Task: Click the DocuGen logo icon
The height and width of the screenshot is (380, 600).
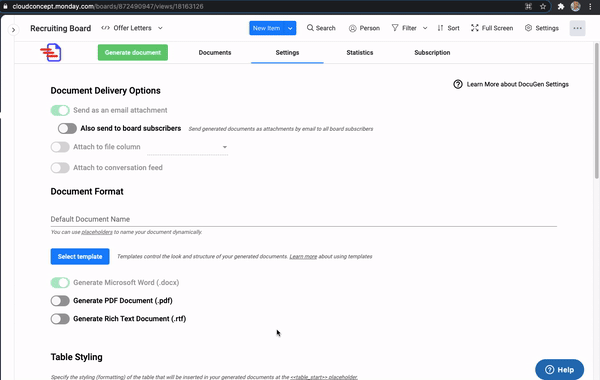Action: coord(51,52)
